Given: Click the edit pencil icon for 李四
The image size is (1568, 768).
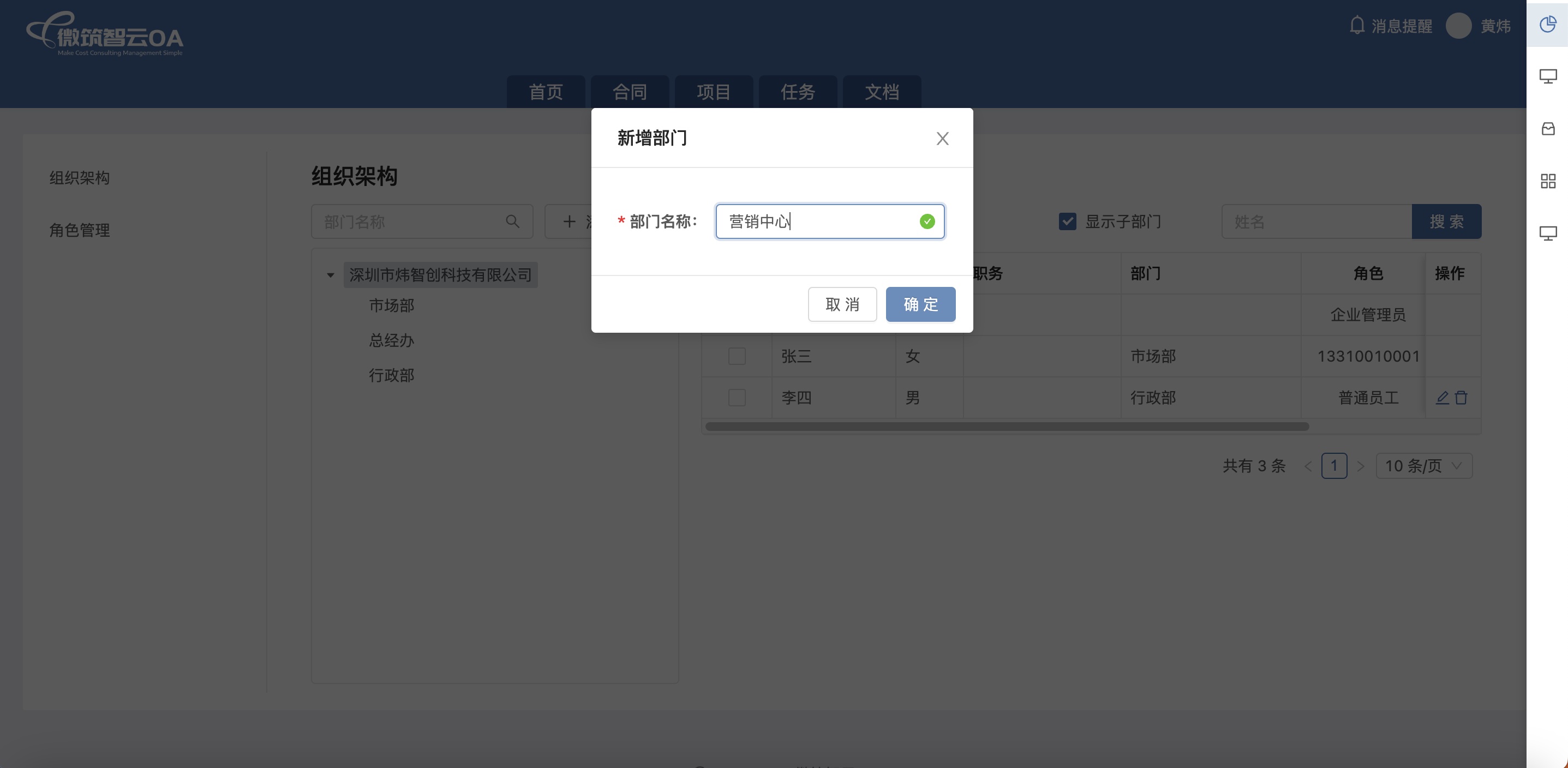Looking at the screenshot, I should (1442, 398).
